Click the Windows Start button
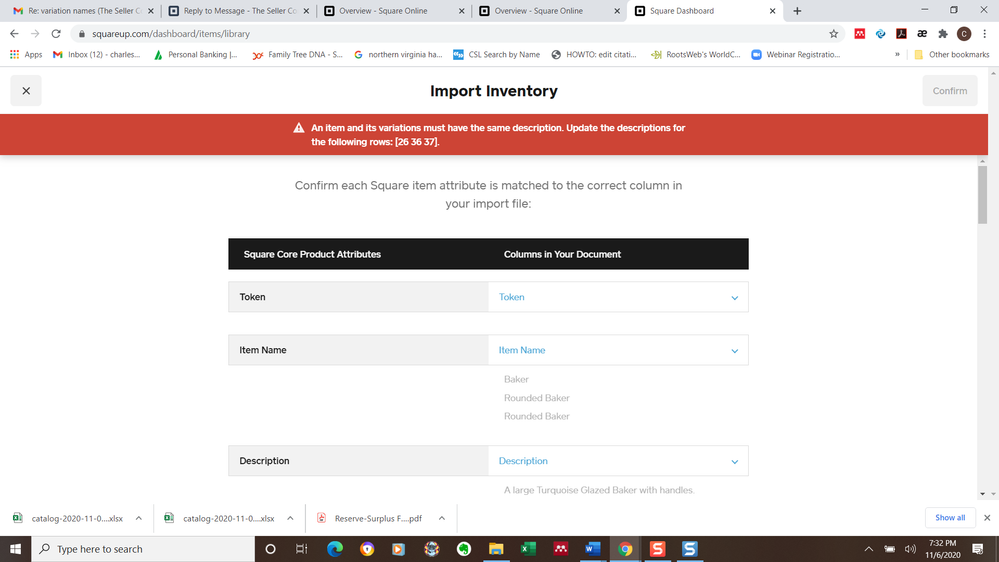999x562 pixels. 15,549
